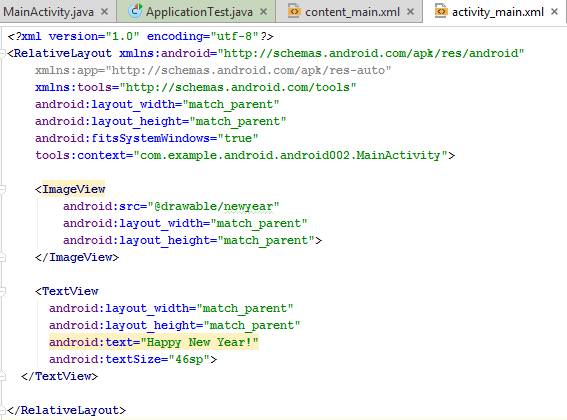Screen dimensions: 567x420
Task: Select the activity_main.xml tab
Action: coord(498,12)
